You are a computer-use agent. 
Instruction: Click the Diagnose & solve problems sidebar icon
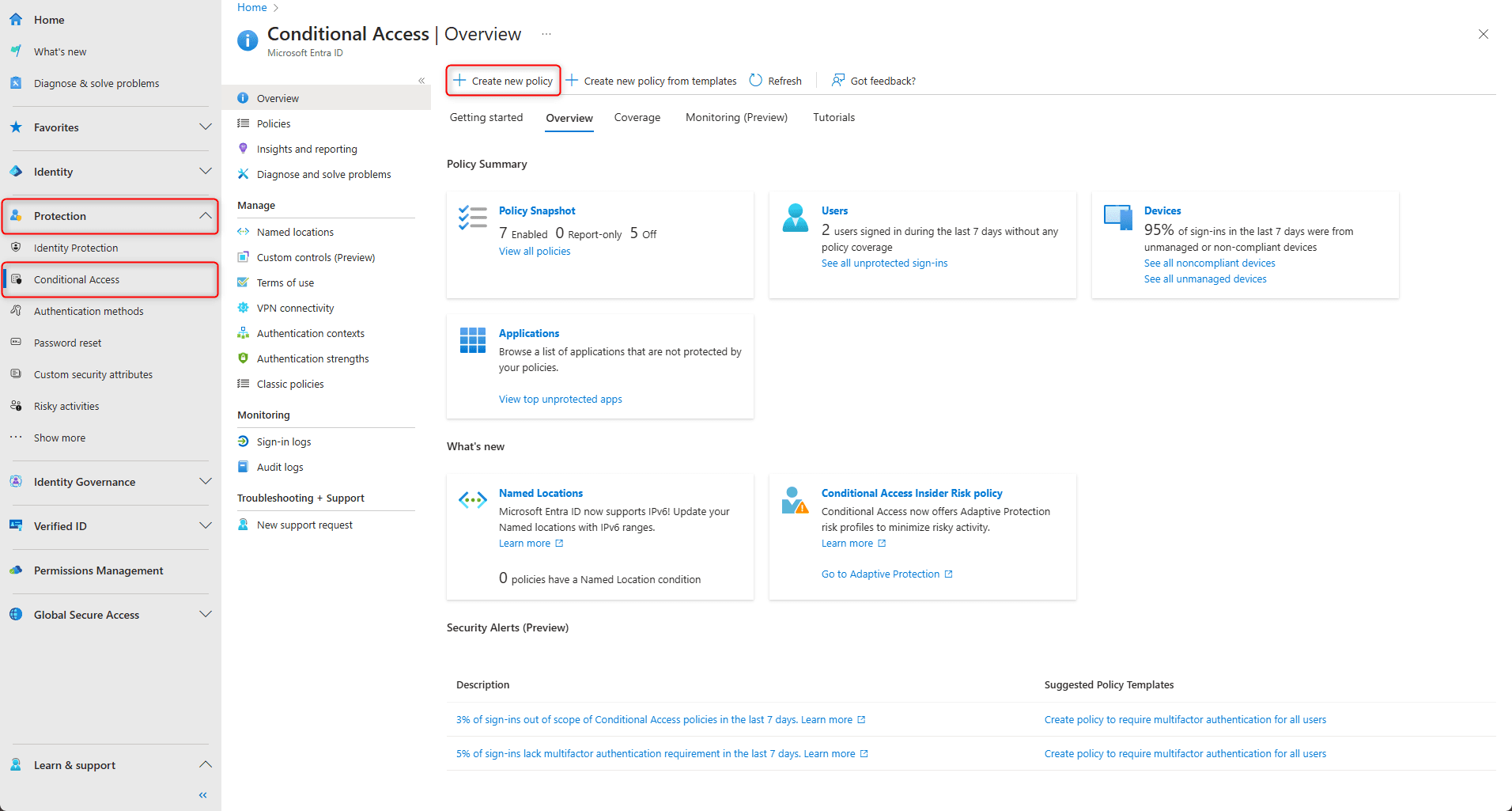click(x=16, y=83)
